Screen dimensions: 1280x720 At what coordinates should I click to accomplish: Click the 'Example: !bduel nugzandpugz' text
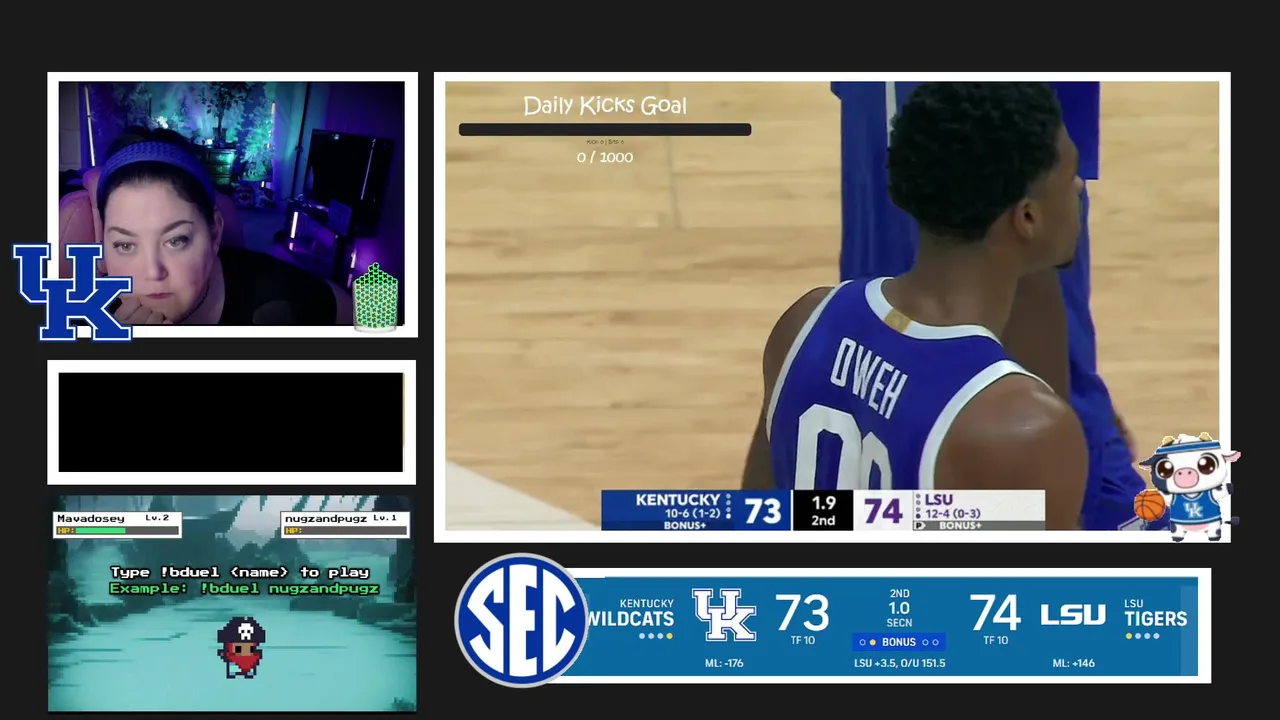coord(244,588)
